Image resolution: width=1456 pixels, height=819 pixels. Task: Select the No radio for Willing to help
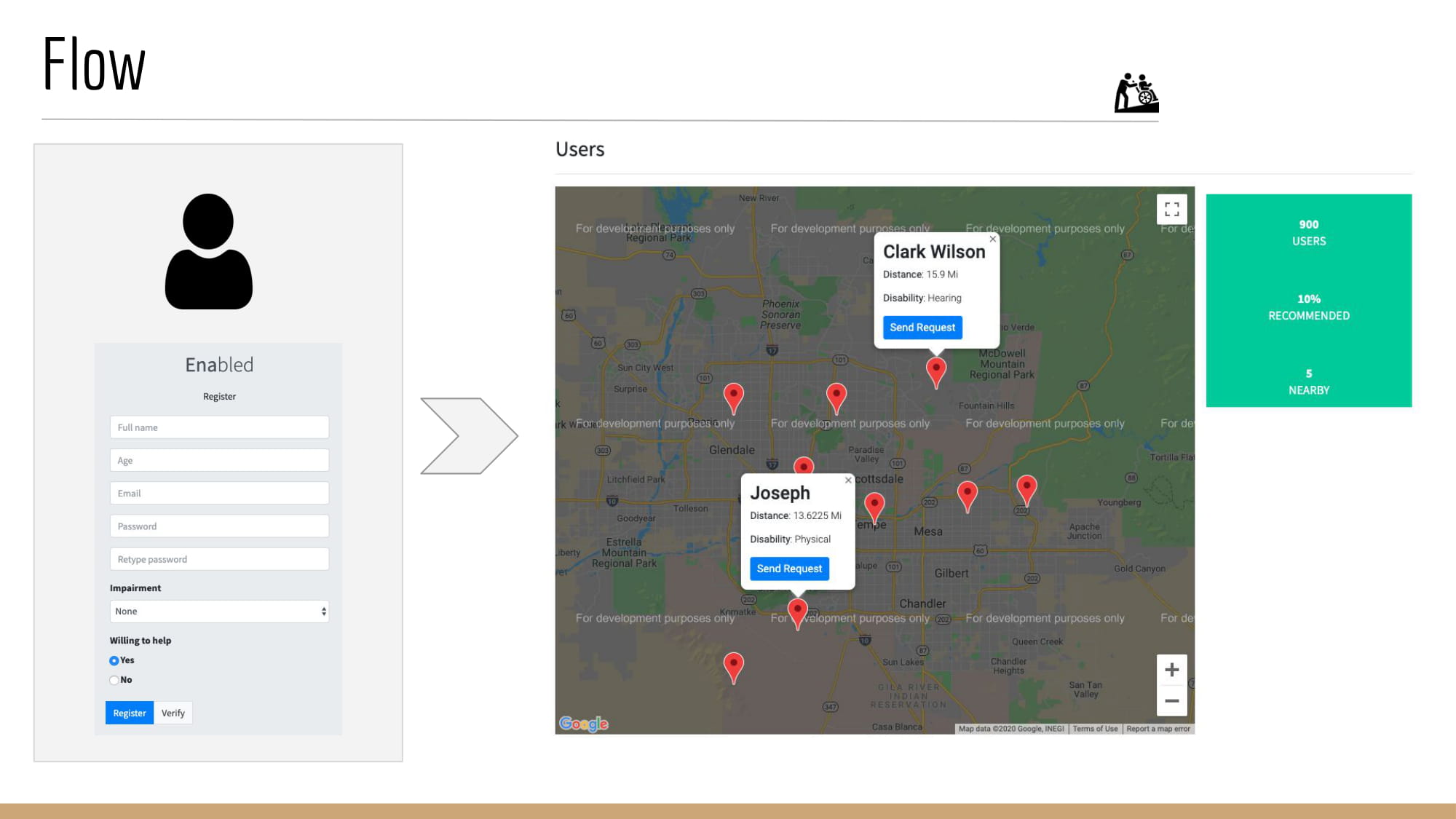(114, 681)
